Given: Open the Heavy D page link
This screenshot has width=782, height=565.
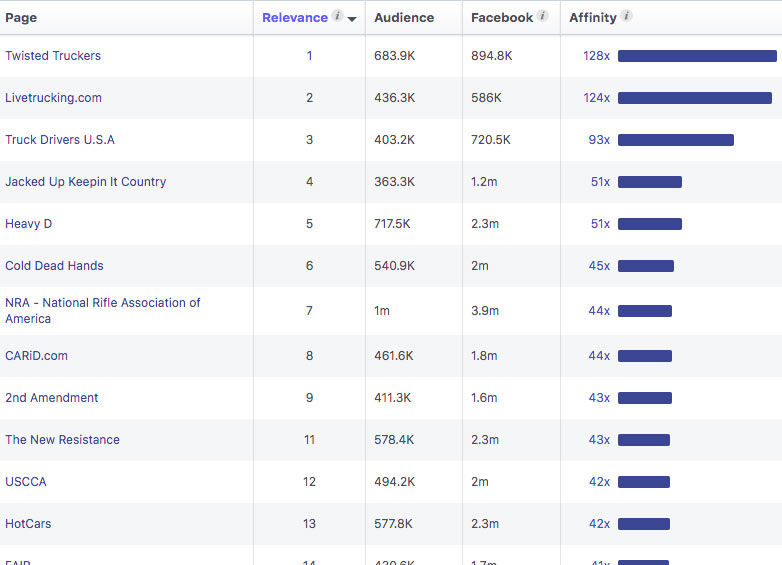Looking at the screenshot, I should pos(28,223).
